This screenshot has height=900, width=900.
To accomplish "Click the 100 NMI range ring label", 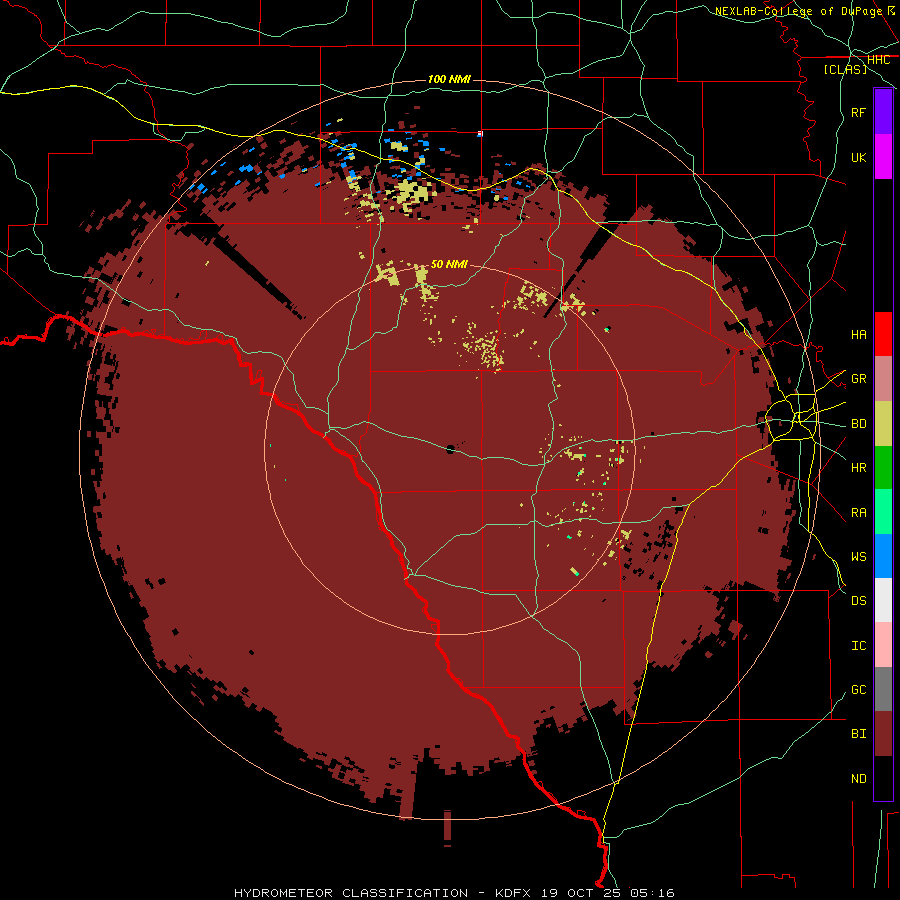I will click(449, 79).
